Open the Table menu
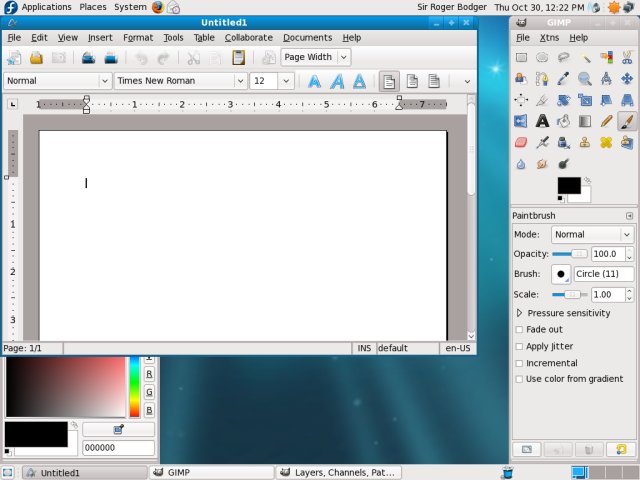The image size is (640, 480). coord(204,38)
